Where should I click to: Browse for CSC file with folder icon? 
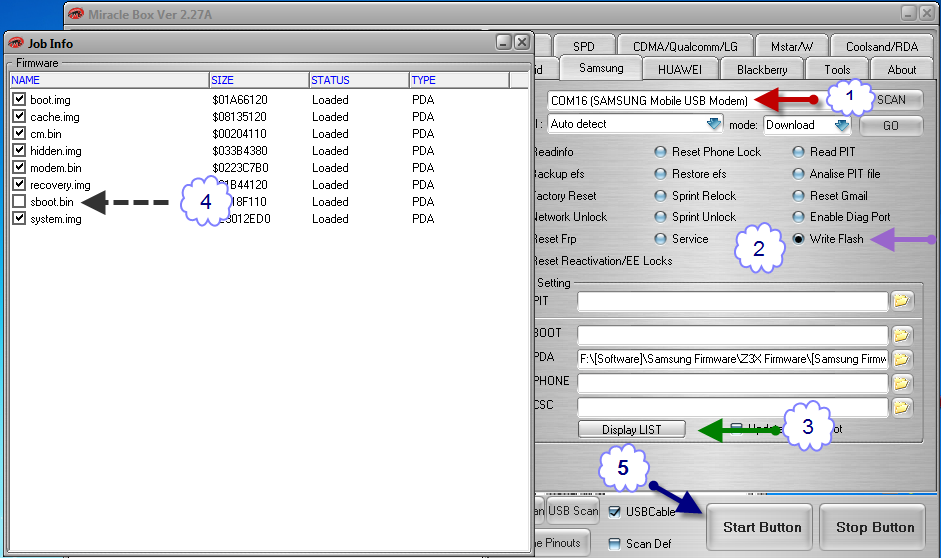(x=901, y=407)
